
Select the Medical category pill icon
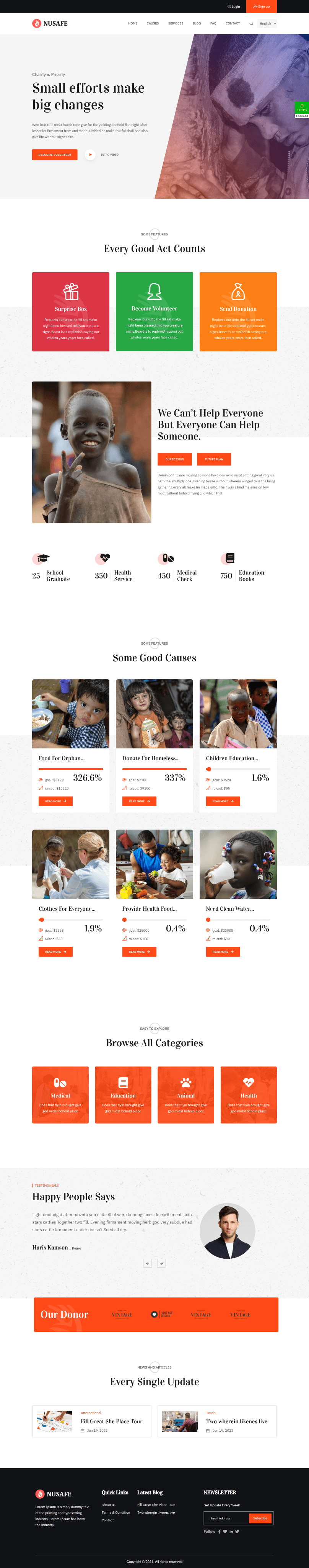click(x=60, y=1083)
